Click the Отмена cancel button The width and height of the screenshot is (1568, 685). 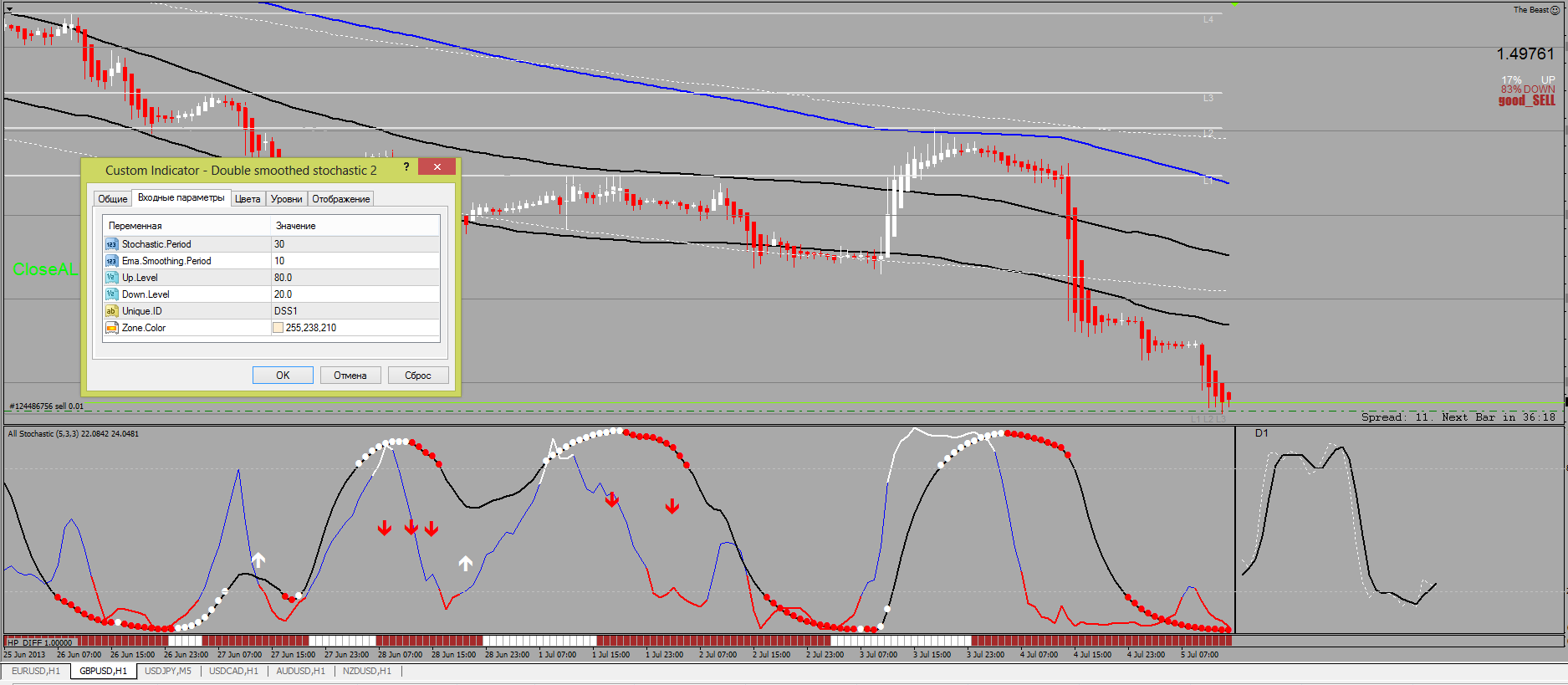tap(350, 376)
